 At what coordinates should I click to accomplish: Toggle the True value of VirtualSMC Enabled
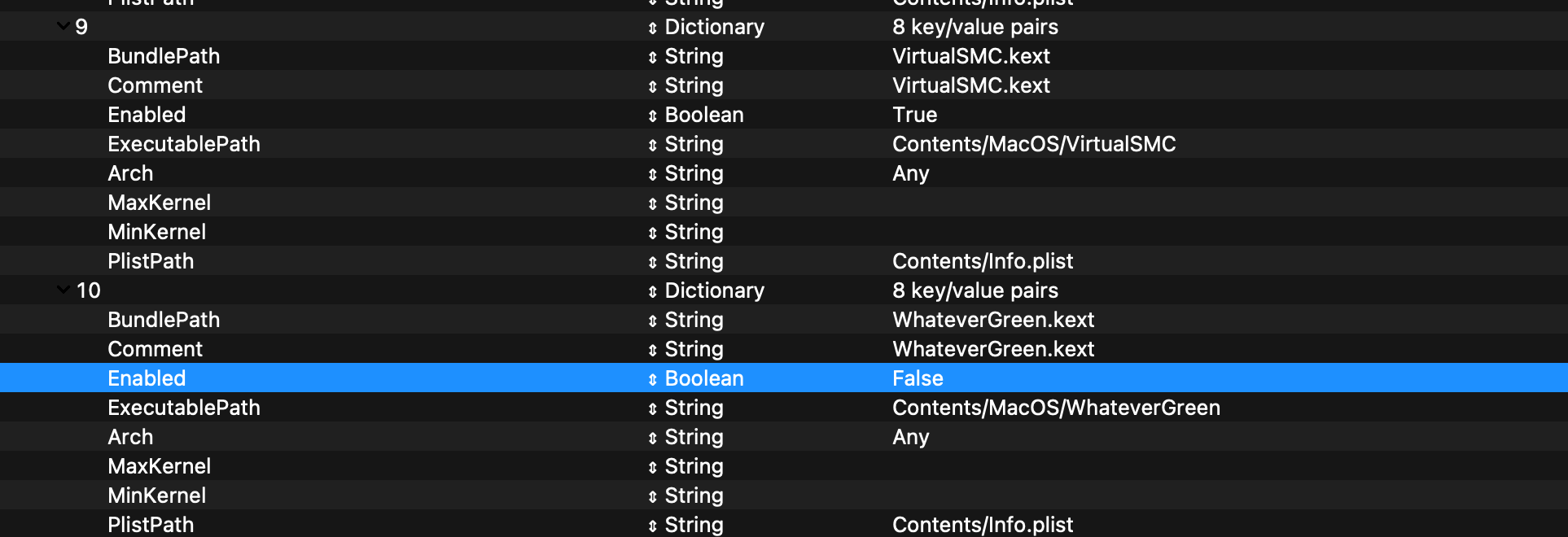point(914,115)
